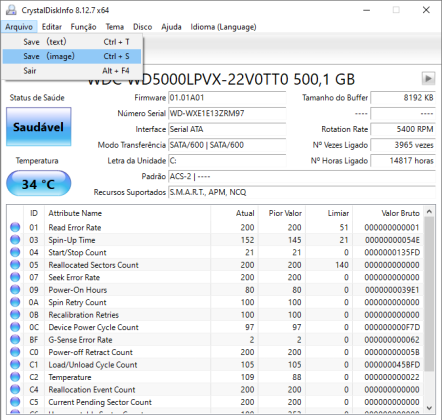Click status orb for Read Error Rate
Image resolution: width=442 pixels, height=420 pixels.
coord(15,227)
